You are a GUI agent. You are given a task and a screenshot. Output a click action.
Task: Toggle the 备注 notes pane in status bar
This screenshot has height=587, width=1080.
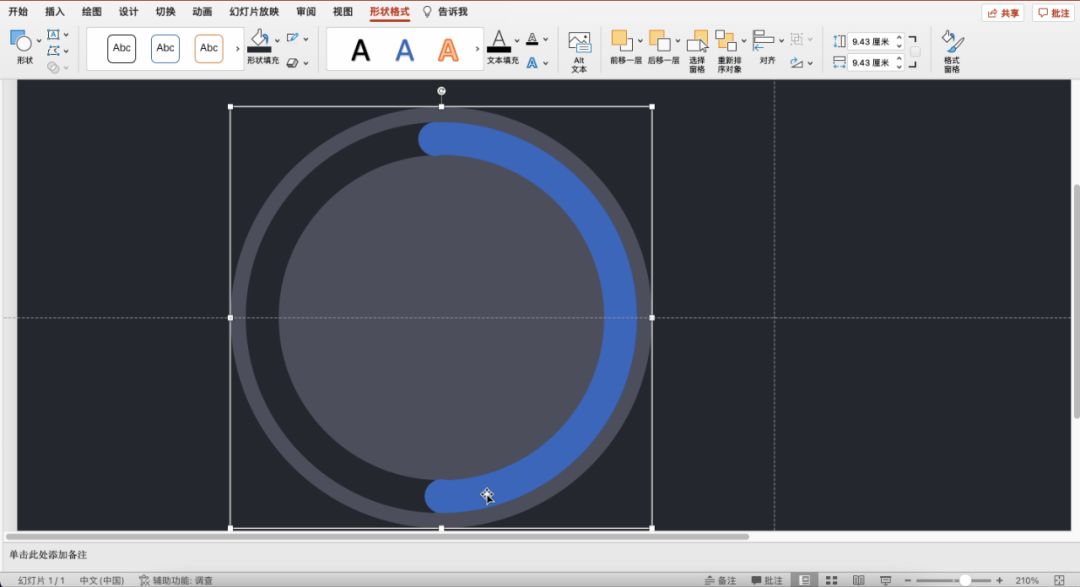tap(720, 580)
